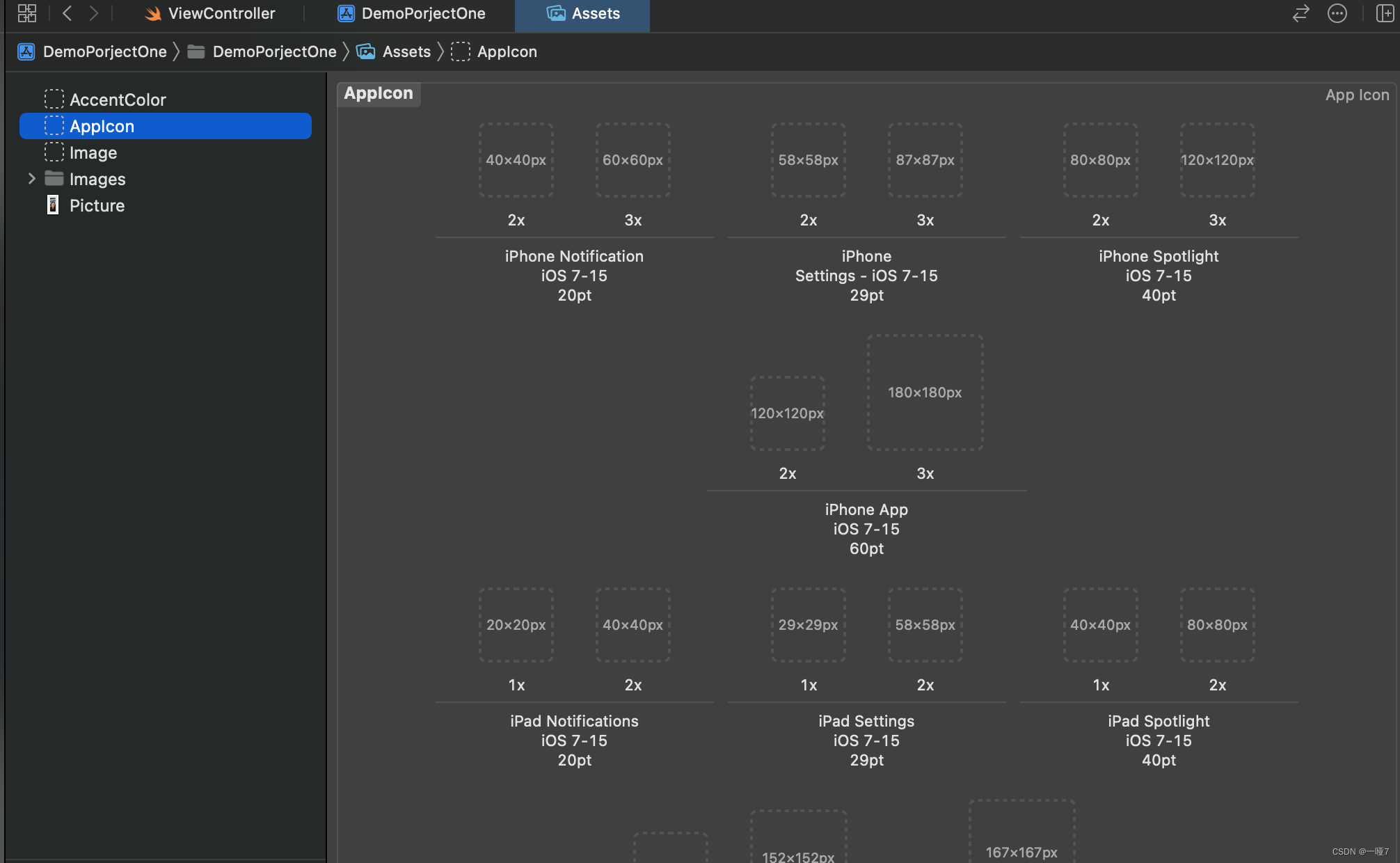Go forward with the right navigation arrow
1400x863 pixels.
tap(94, 13)
